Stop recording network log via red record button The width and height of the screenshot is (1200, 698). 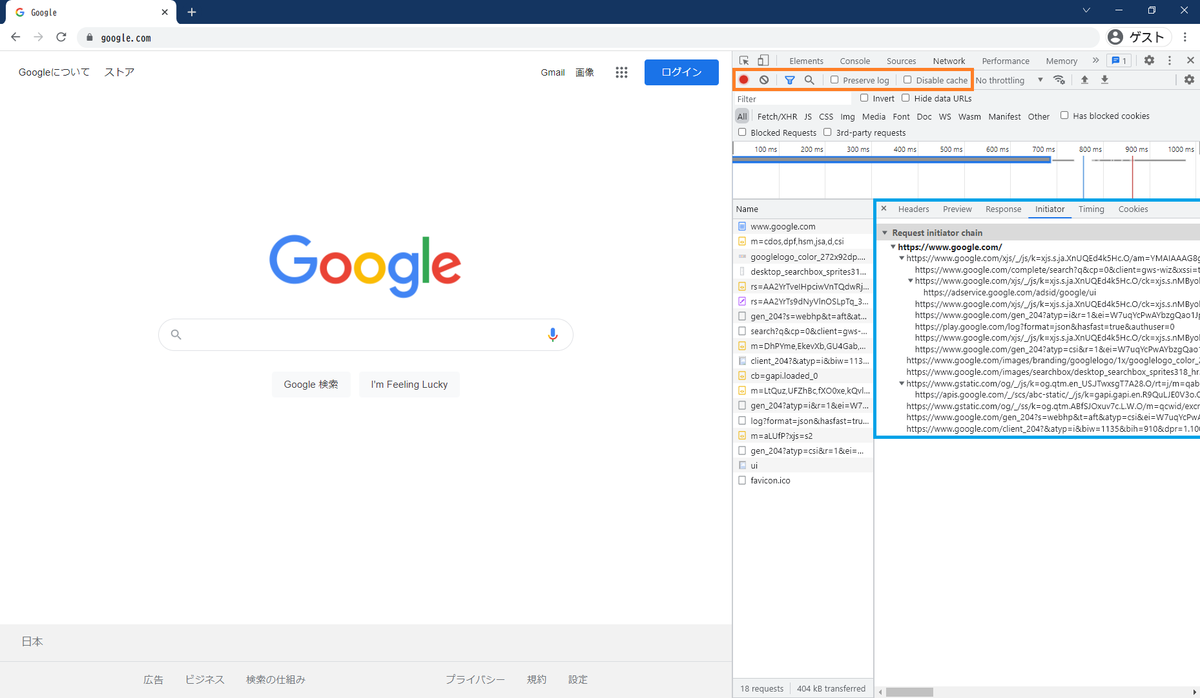(x=744, y=80)
